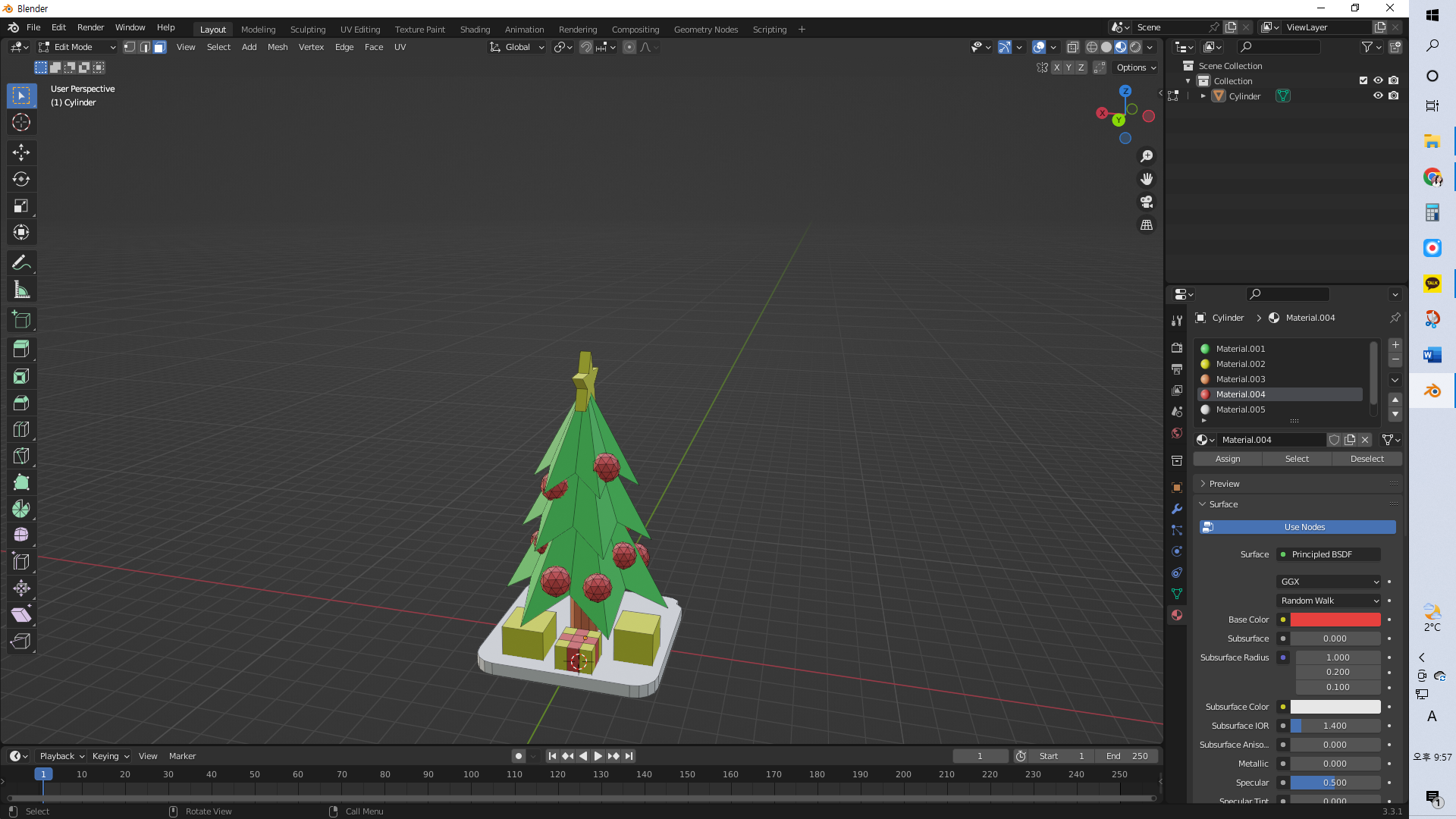Toggle X-ray display

click(x=1072, y=47)
